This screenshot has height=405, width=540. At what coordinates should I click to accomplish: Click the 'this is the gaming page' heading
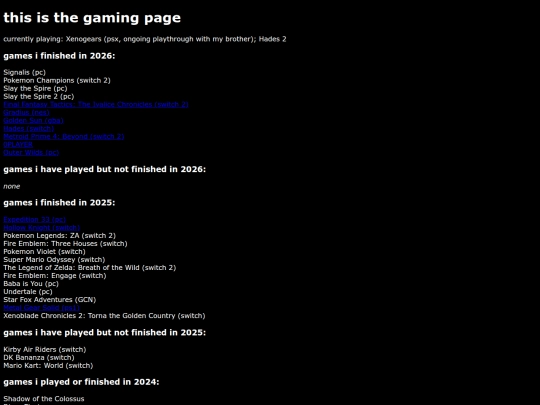point(92,18)
